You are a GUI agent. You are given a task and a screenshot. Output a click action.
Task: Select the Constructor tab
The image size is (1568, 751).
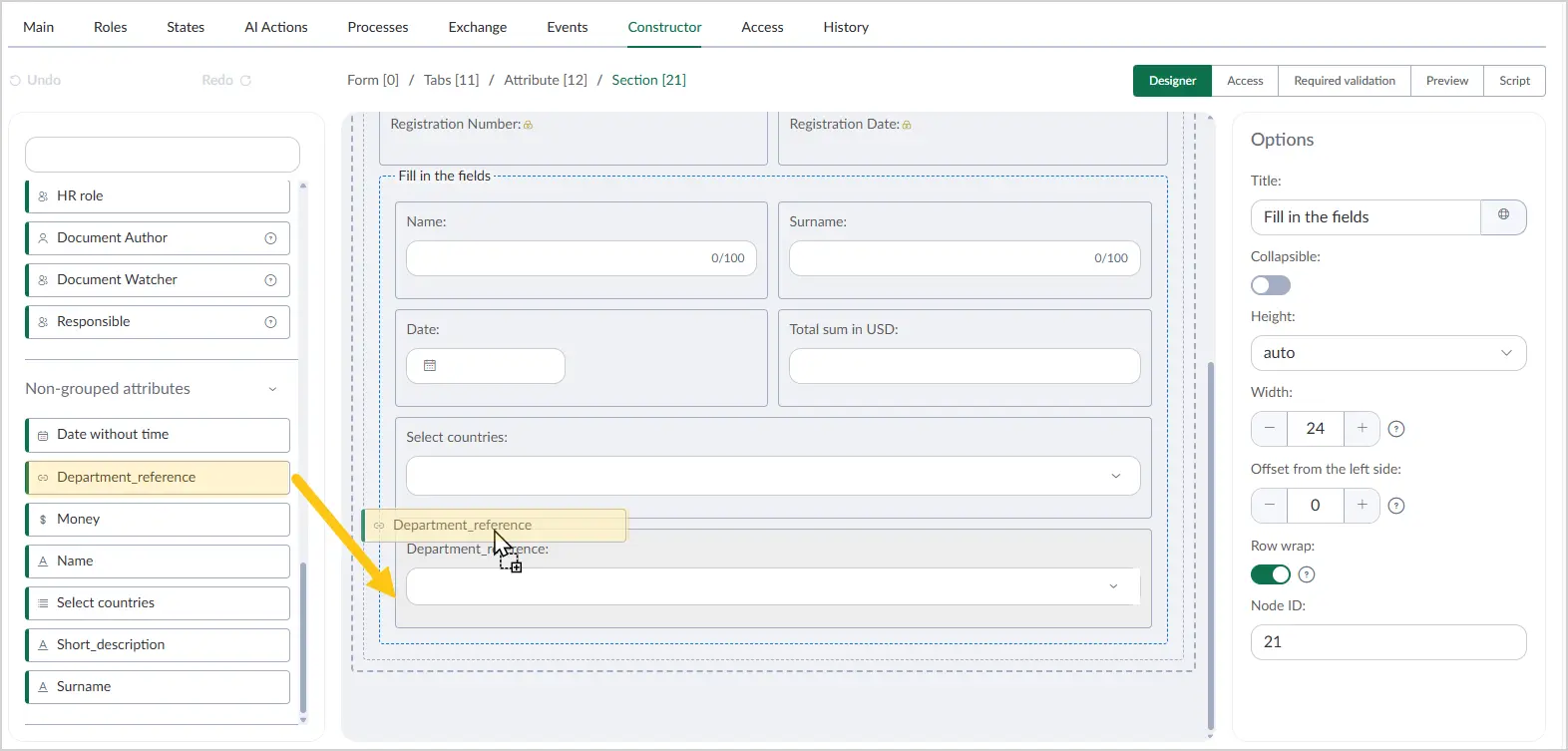(665, 27)
